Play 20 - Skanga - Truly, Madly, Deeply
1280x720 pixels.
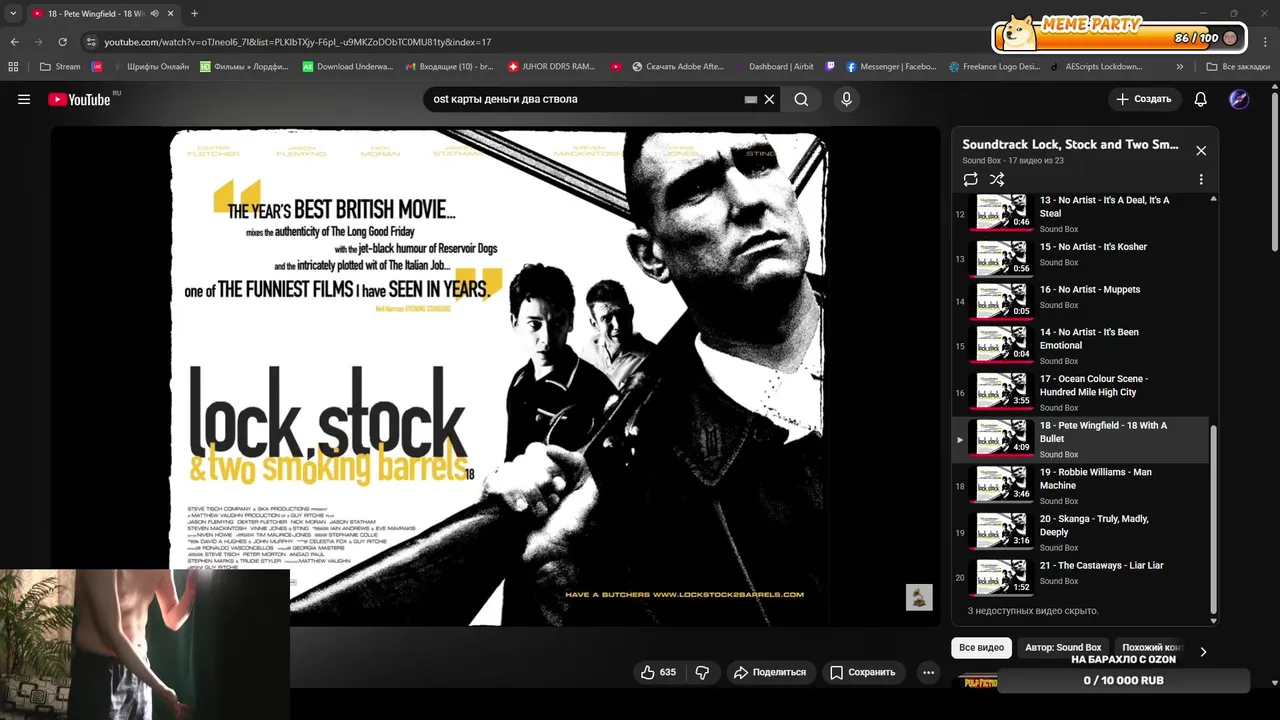1081,532
